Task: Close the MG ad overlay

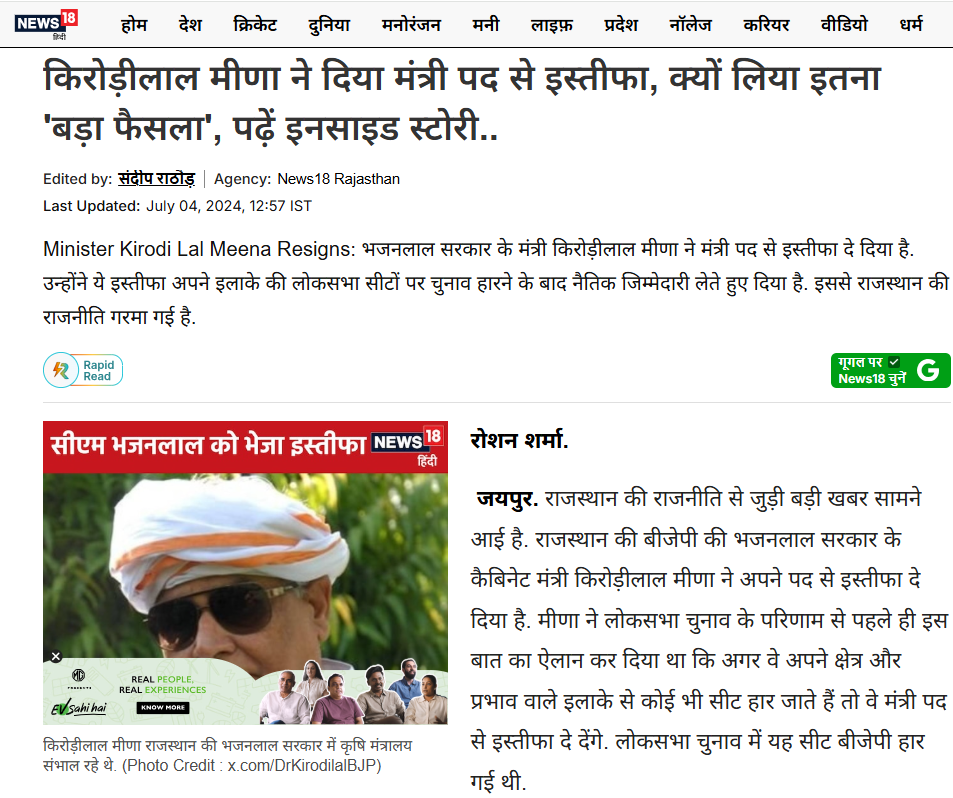Action: [x=56, y=656]
